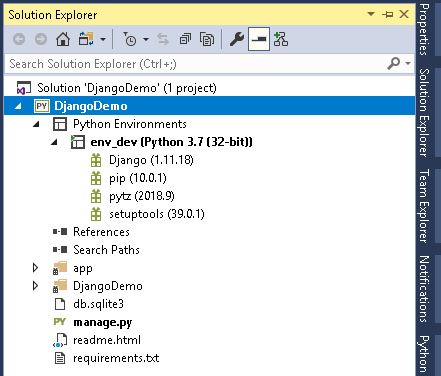Expand the app folder node
This screenshot has height=376, width=441.
[35, 268]
